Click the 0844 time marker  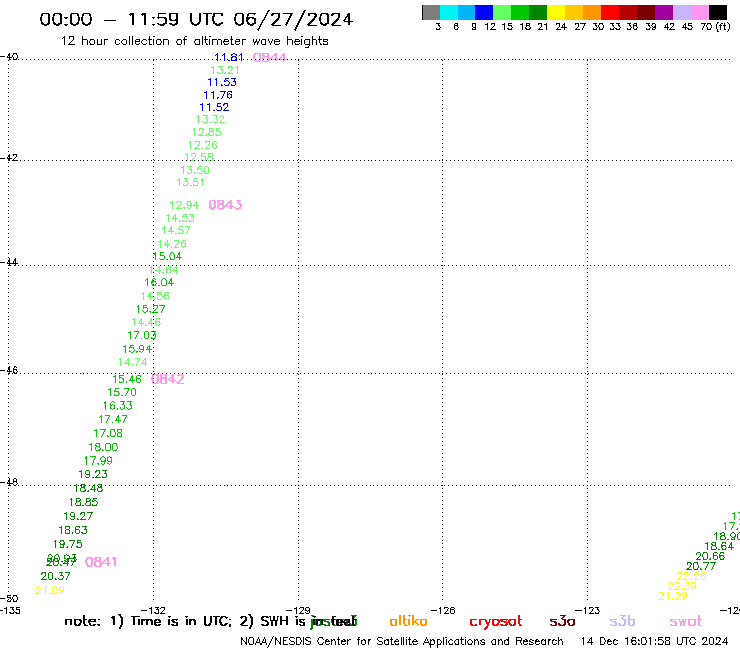tap(269, 58)
